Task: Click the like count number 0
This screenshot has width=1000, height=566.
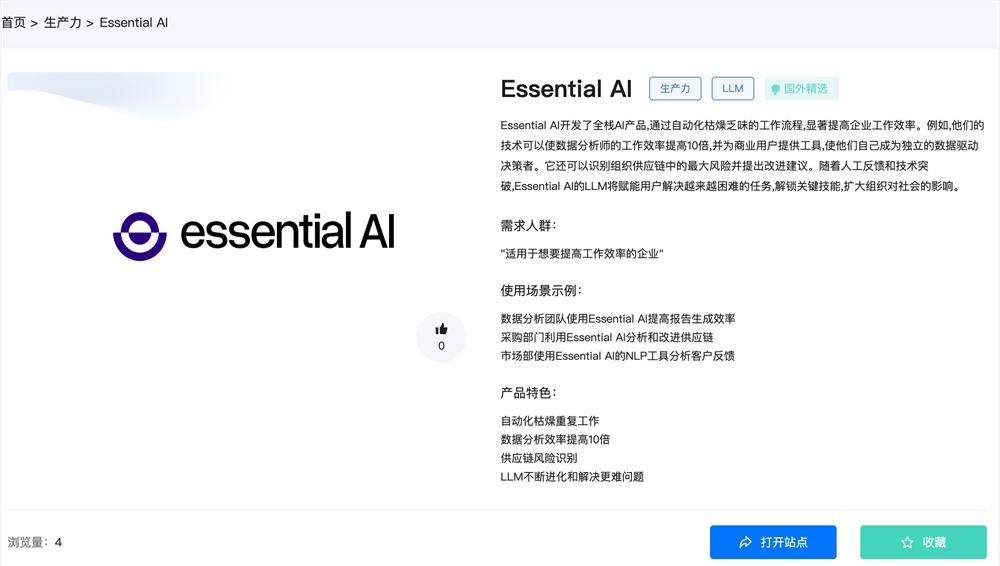Action: 441,346
